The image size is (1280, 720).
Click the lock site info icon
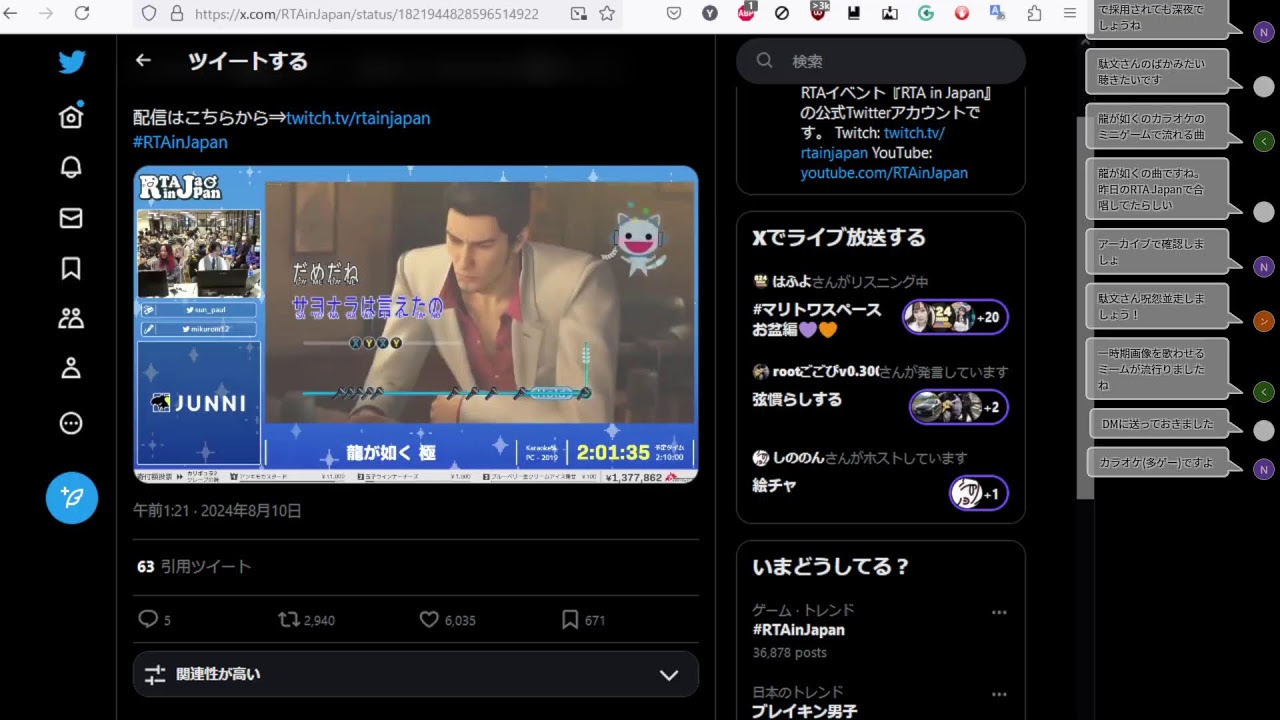pos(177,14)
